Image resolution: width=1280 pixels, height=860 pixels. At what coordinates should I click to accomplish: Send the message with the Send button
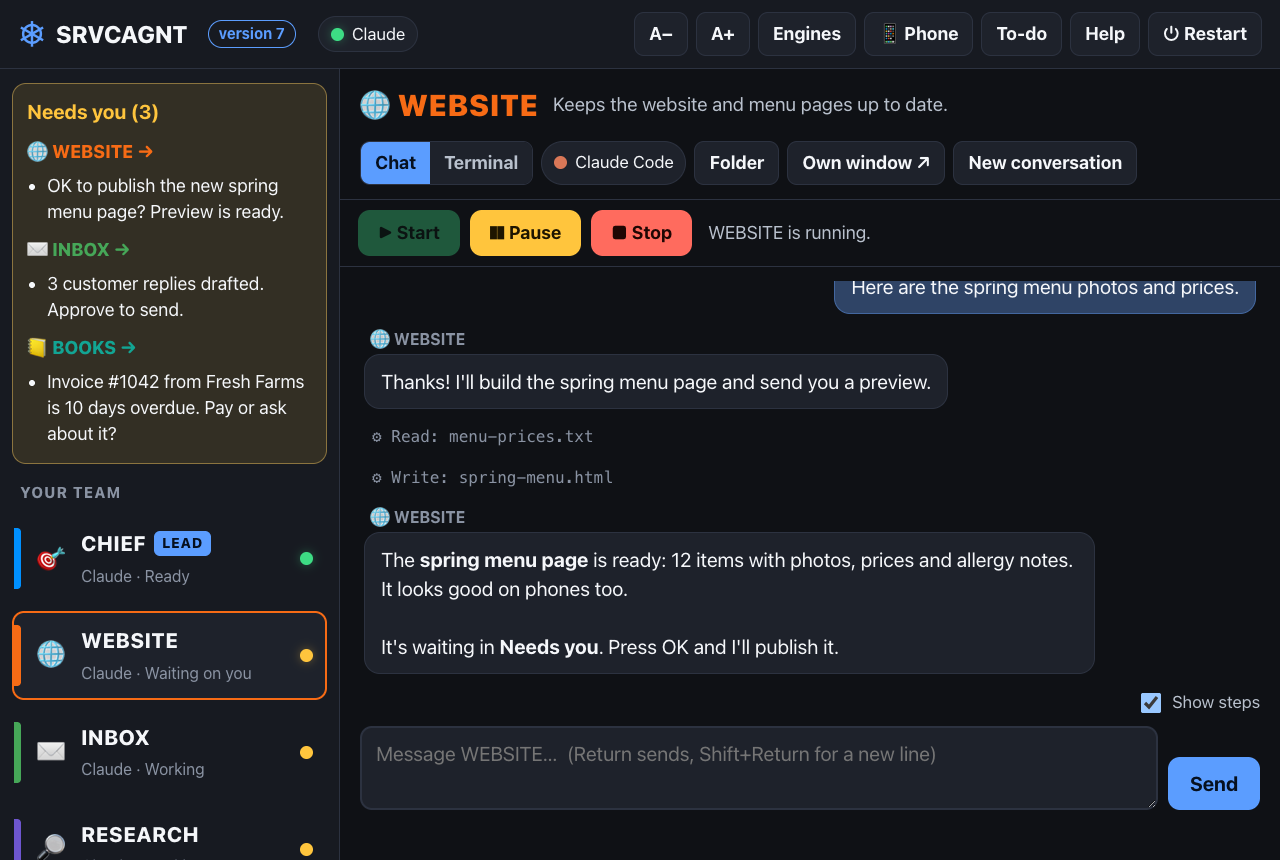[x=1214, y=784]
